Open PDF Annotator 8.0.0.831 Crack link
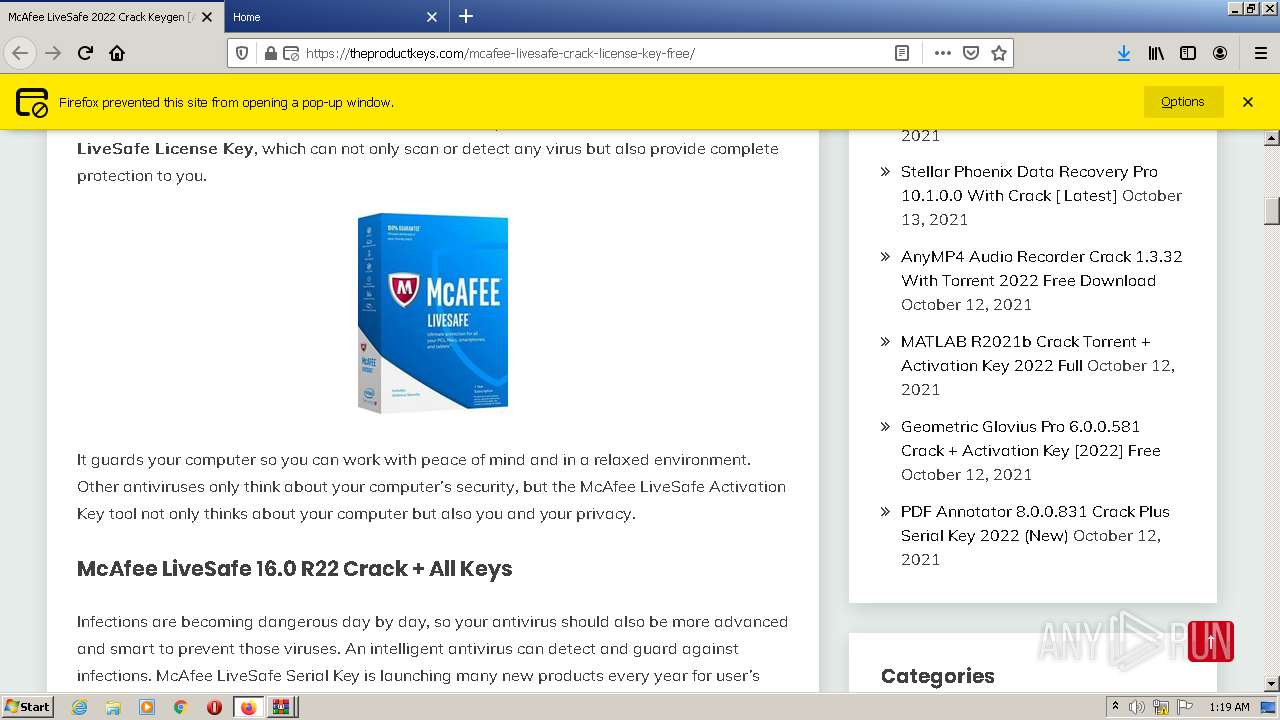The width and height of the screenshot is (1280, 720). 1035,523
